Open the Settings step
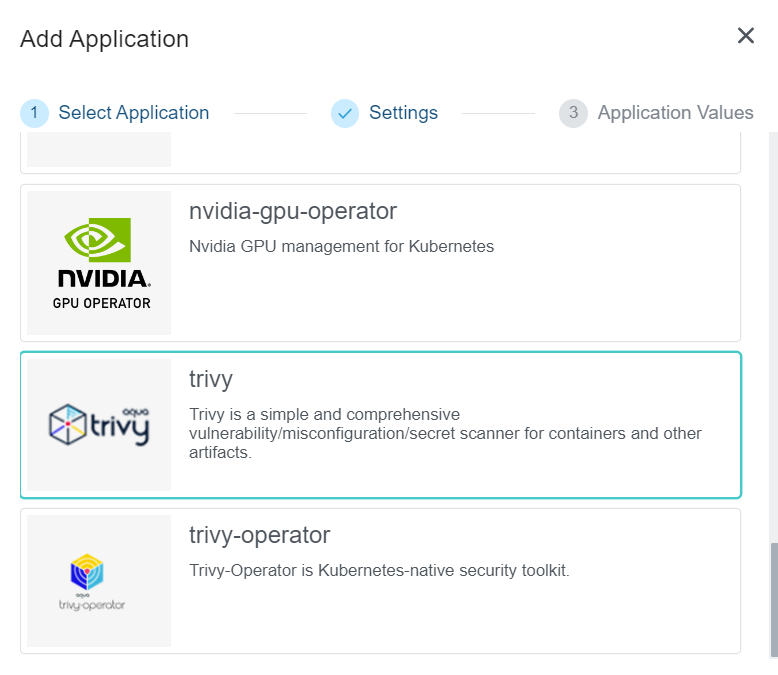Screen dimensions: 778x675 coord(403,113)
